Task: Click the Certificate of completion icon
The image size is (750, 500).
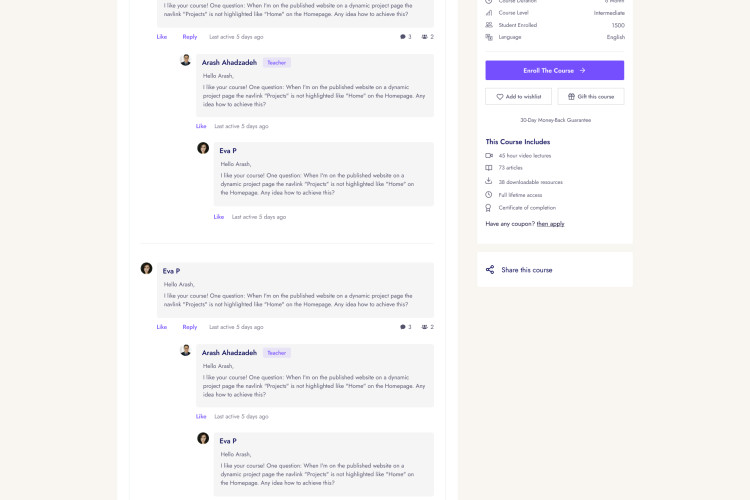Action: pyautogui.click(x=489, y=208)
